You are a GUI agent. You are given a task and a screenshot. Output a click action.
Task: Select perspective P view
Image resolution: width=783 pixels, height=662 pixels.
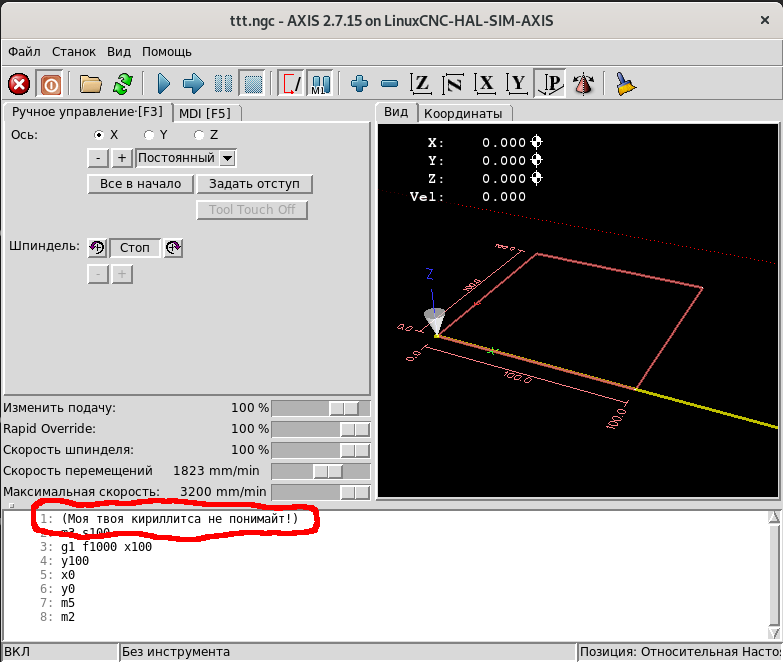click(550, 83)
